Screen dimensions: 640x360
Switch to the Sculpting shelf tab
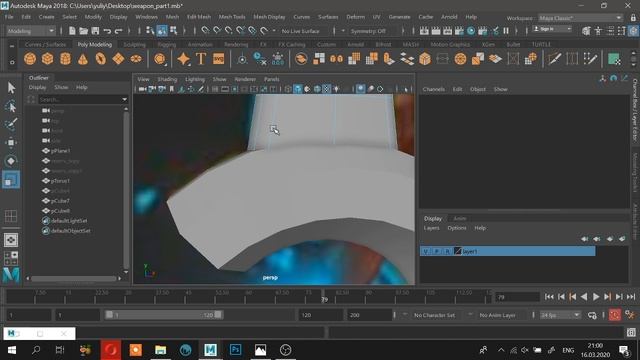click(135, 44)
